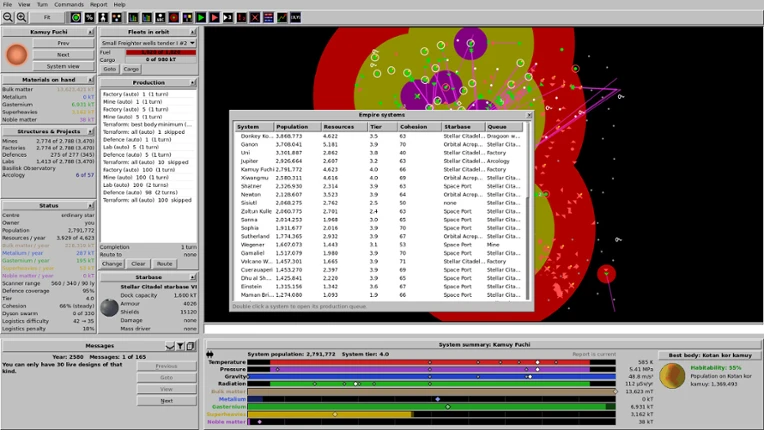The height and width of the screenshot is (430, 764).
Task: Collapse the Structures & Projects panel
Action: pos(91,131)
